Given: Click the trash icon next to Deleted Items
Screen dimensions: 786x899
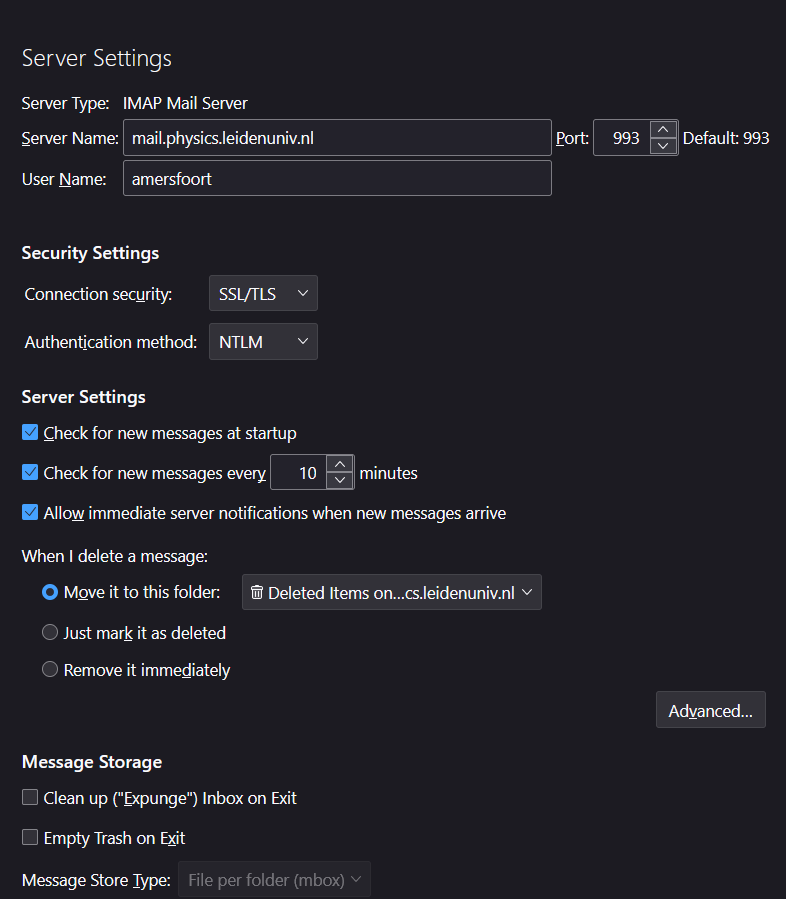Looking at the screenshot, I should click(x=258, y=592).
